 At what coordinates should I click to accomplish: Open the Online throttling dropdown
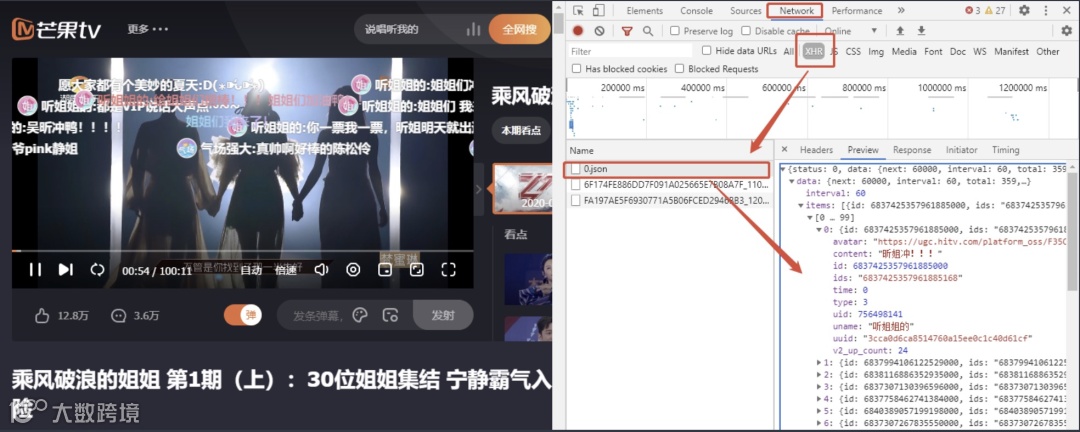pos(851,31)
